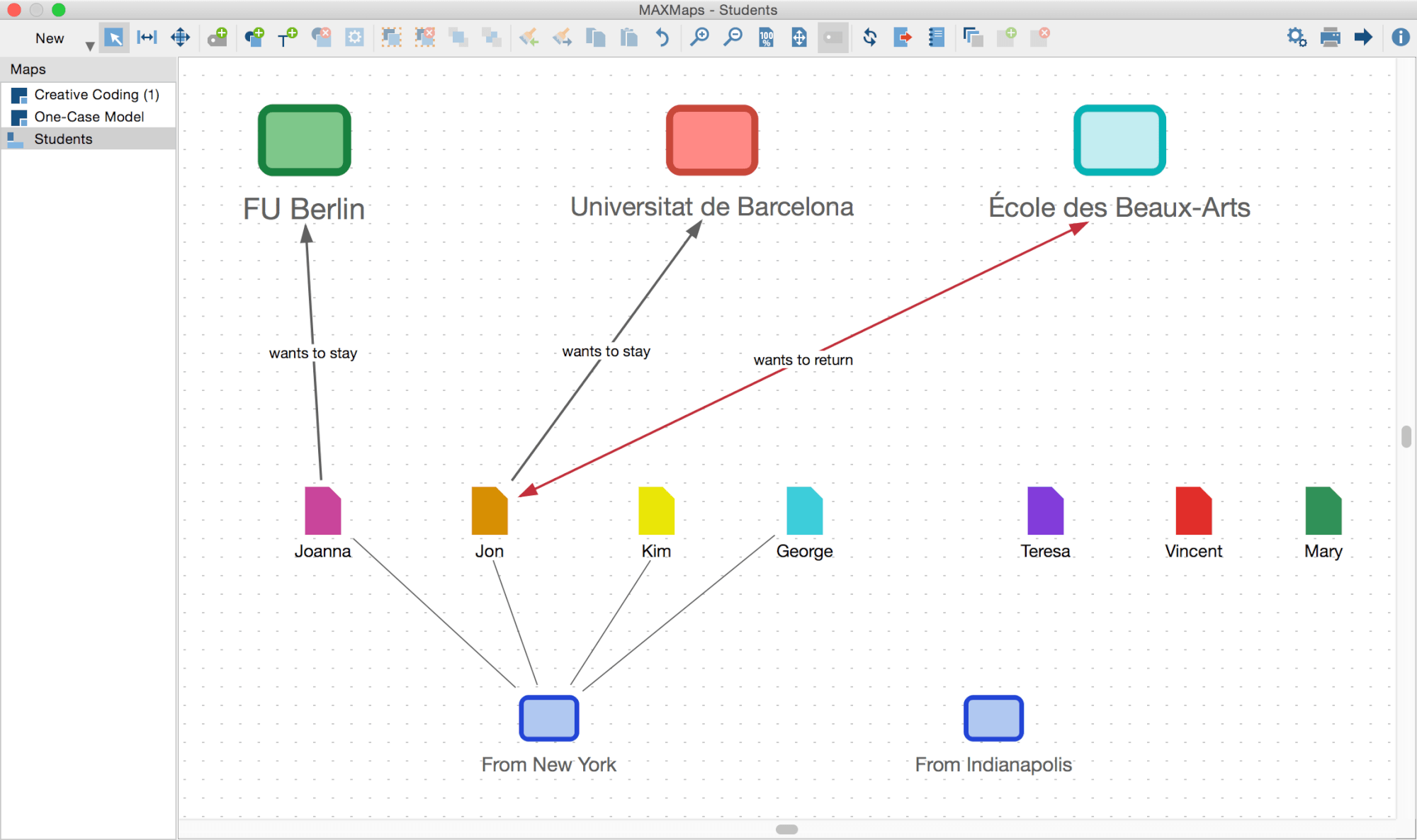Click the add layer icon
Image resolution: width=1417 pixels, height=840 pixels.
pos(1007,38)
